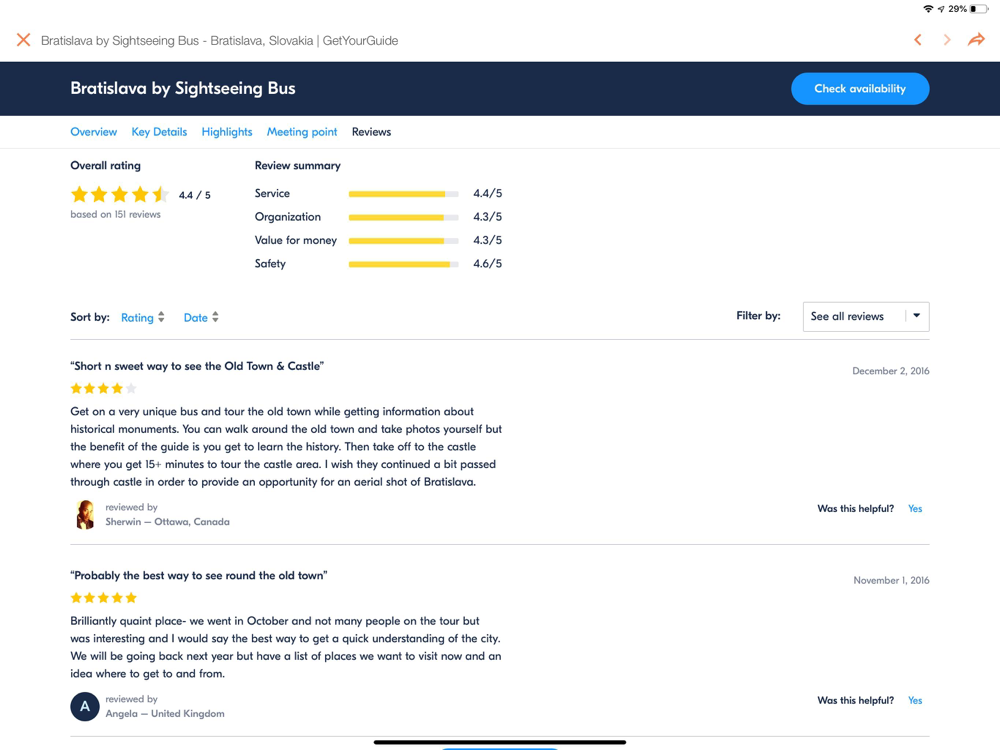Click the filter dropdown caret arrow
1000x750 pixels.
point(916,316)
